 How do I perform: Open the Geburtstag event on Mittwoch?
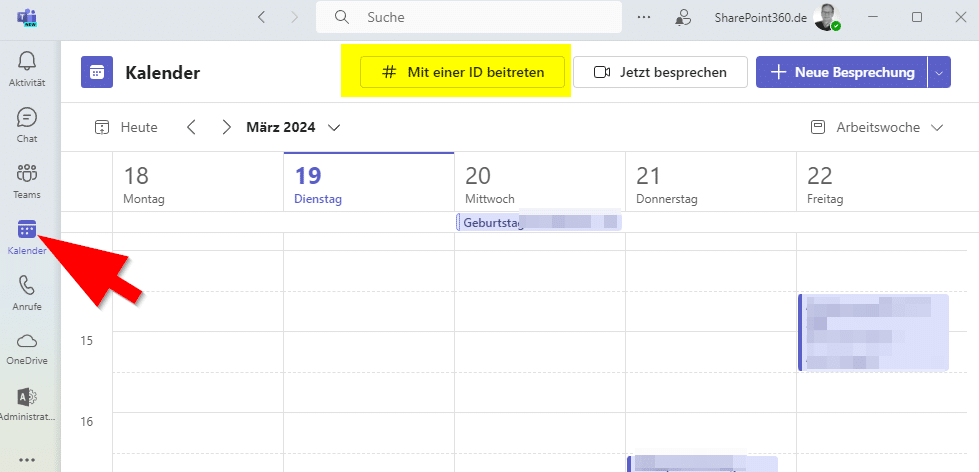(x=538, y=223)
